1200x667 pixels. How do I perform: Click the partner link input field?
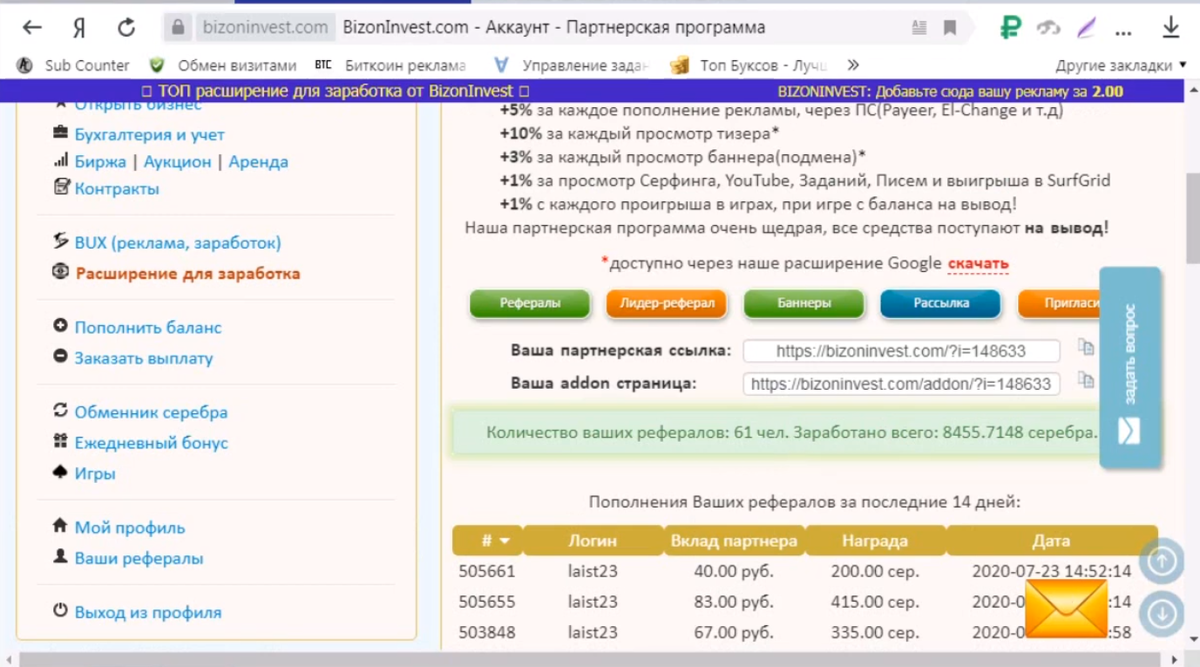pyautogui.click(x=901, y=351)
